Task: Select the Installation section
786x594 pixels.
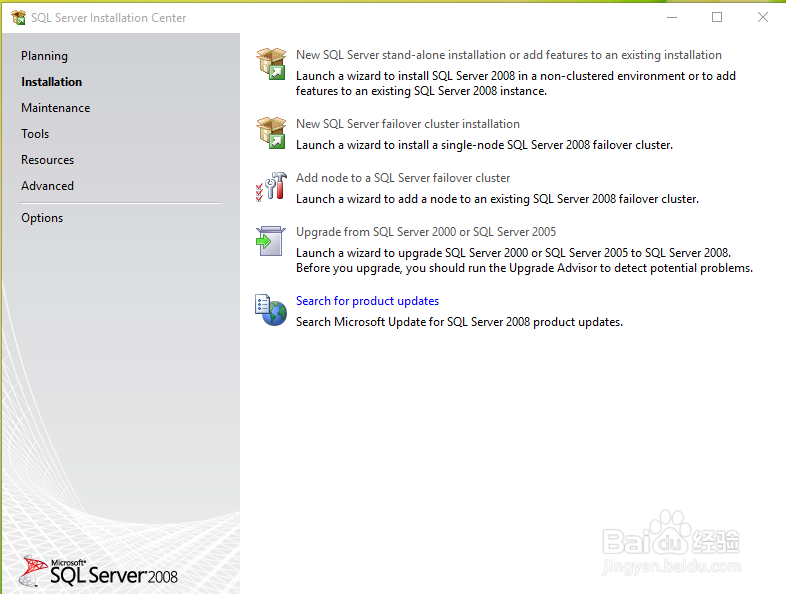Action: pyautogui.click(x=51, y=82)
